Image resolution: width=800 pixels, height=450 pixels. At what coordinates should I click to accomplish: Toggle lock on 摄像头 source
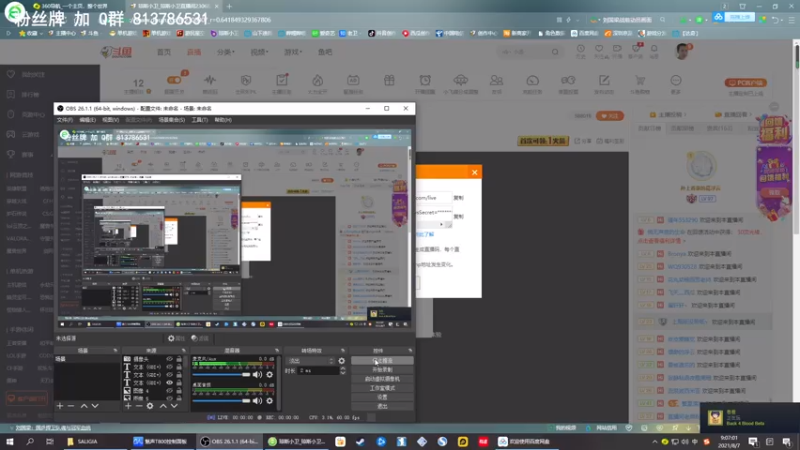click(x=179, y=359)
